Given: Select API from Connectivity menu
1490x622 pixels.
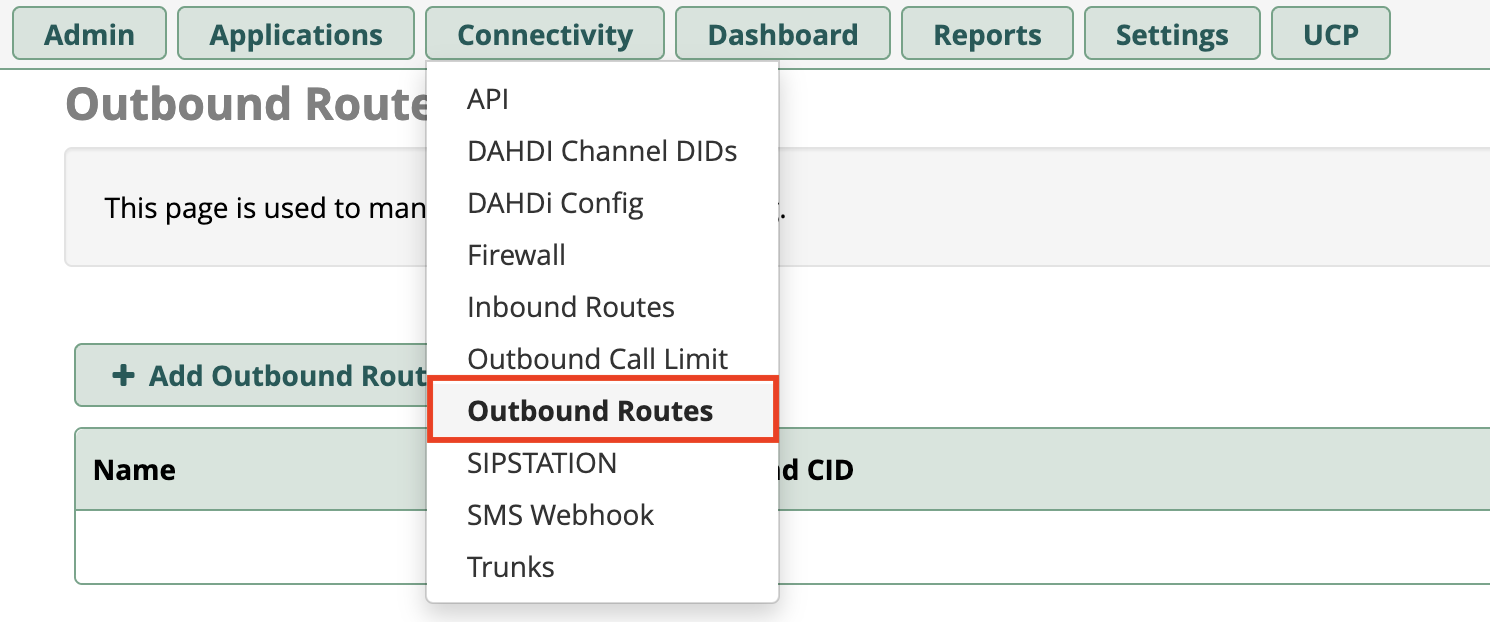Looking at the screenshot, I should tap(488, 99).
